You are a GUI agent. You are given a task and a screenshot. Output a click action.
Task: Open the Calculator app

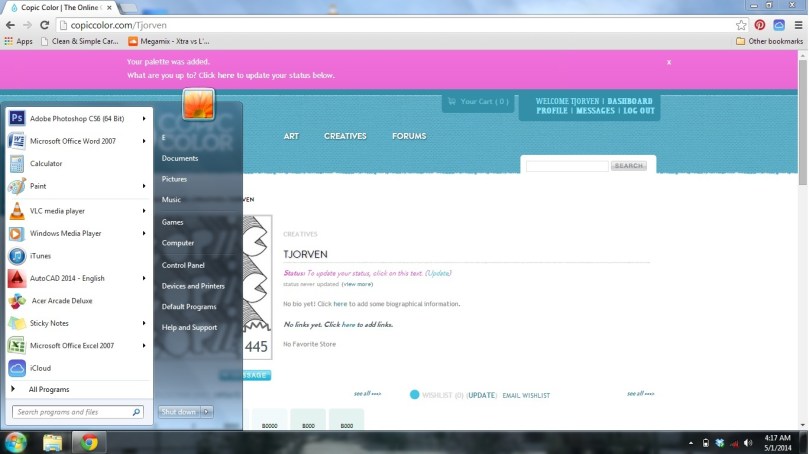click(46, 164)
